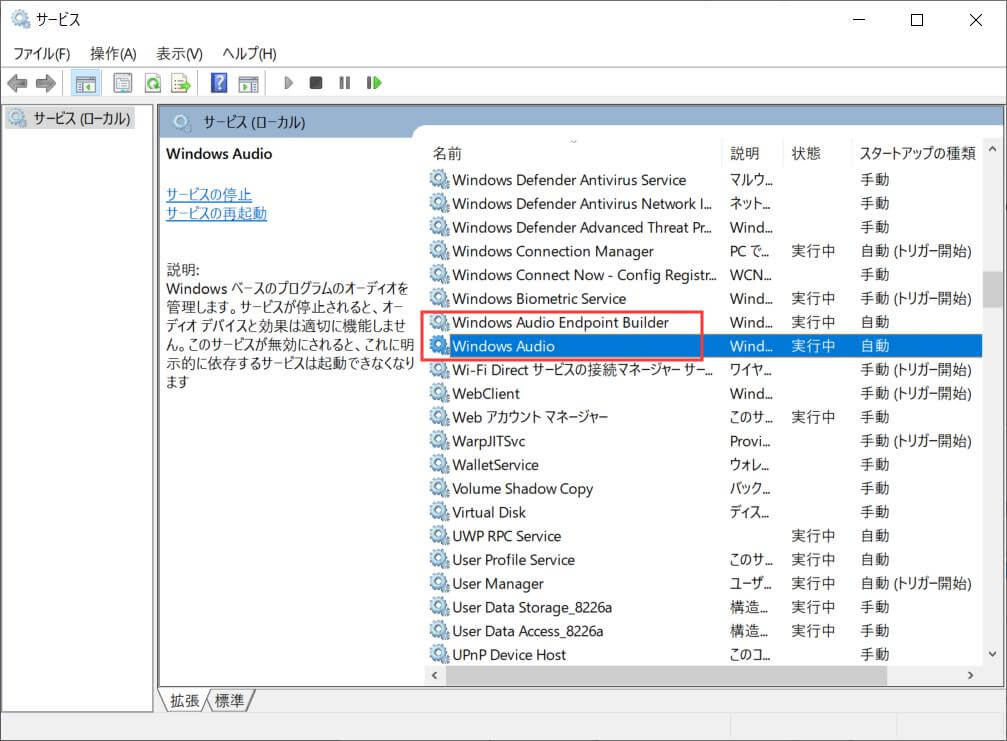Click the Pause Service icon

click(x=345, y=83)
